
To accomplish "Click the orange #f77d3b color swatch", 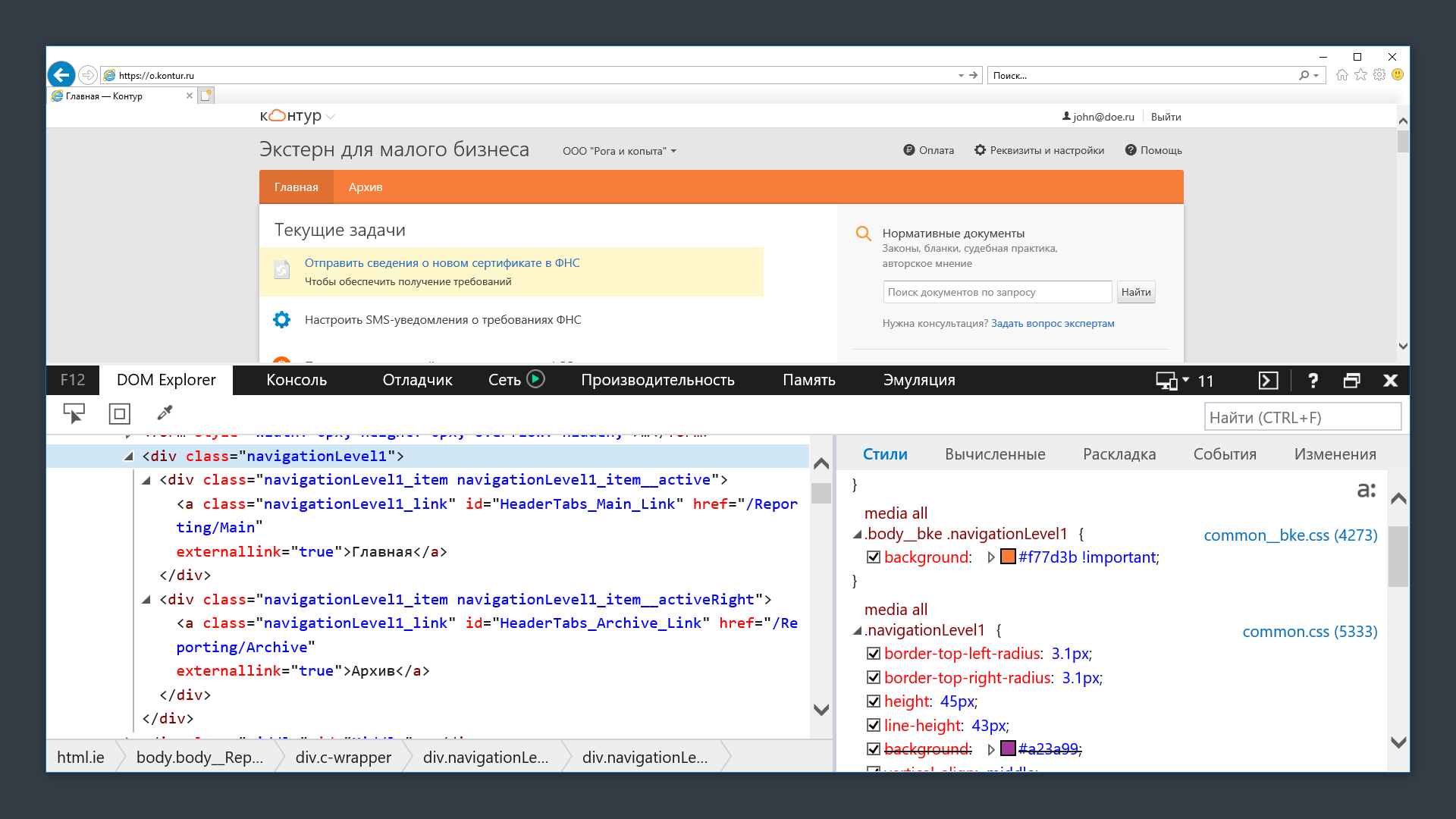I will point(1008,557).
